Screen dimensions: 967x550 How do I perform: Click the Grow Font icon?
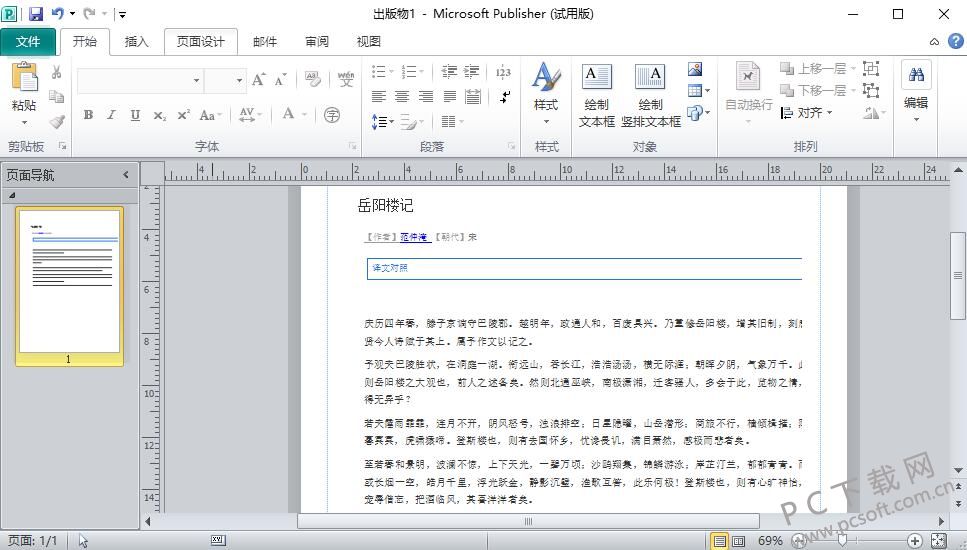tap(258, 80)
